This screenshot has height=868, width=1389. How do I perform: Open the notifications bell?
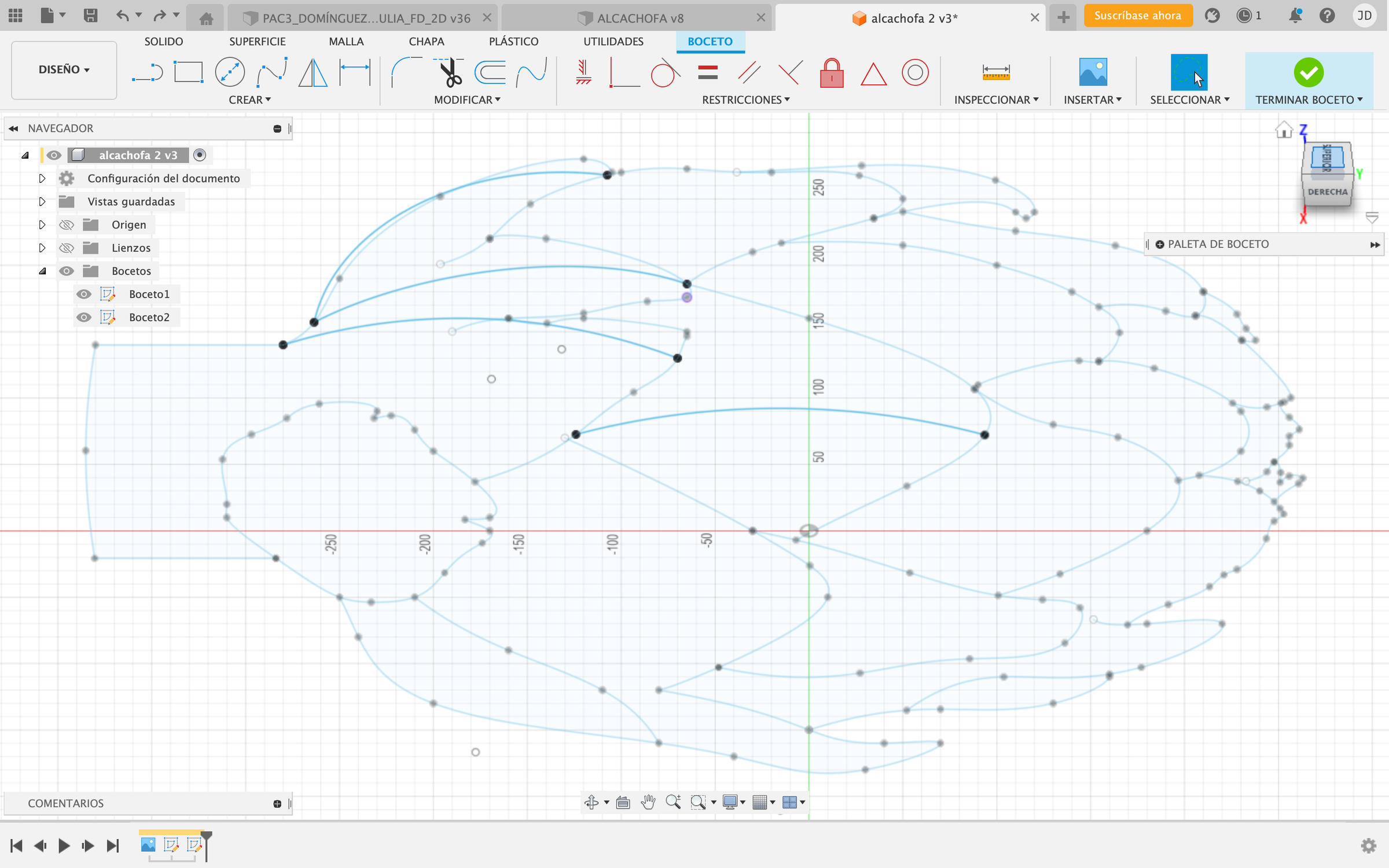click(1295, 16)
